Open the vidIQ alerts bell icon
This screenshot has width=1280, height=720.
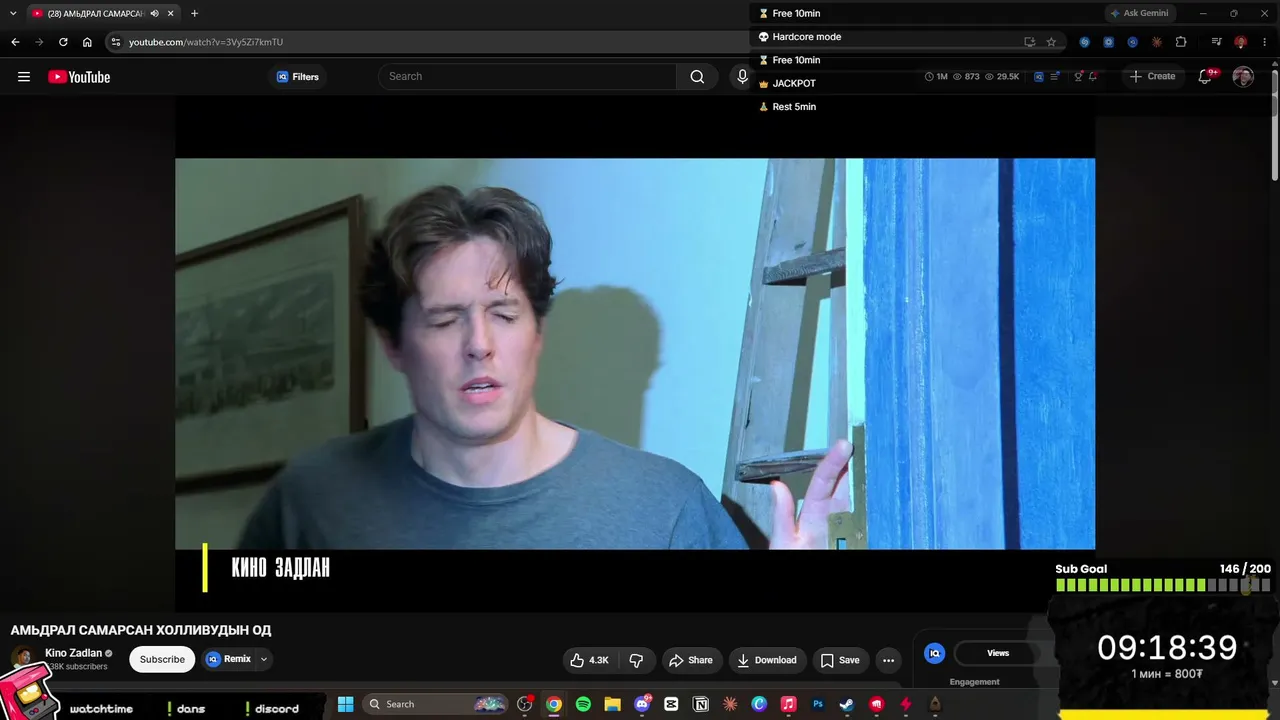[1093, 76]
